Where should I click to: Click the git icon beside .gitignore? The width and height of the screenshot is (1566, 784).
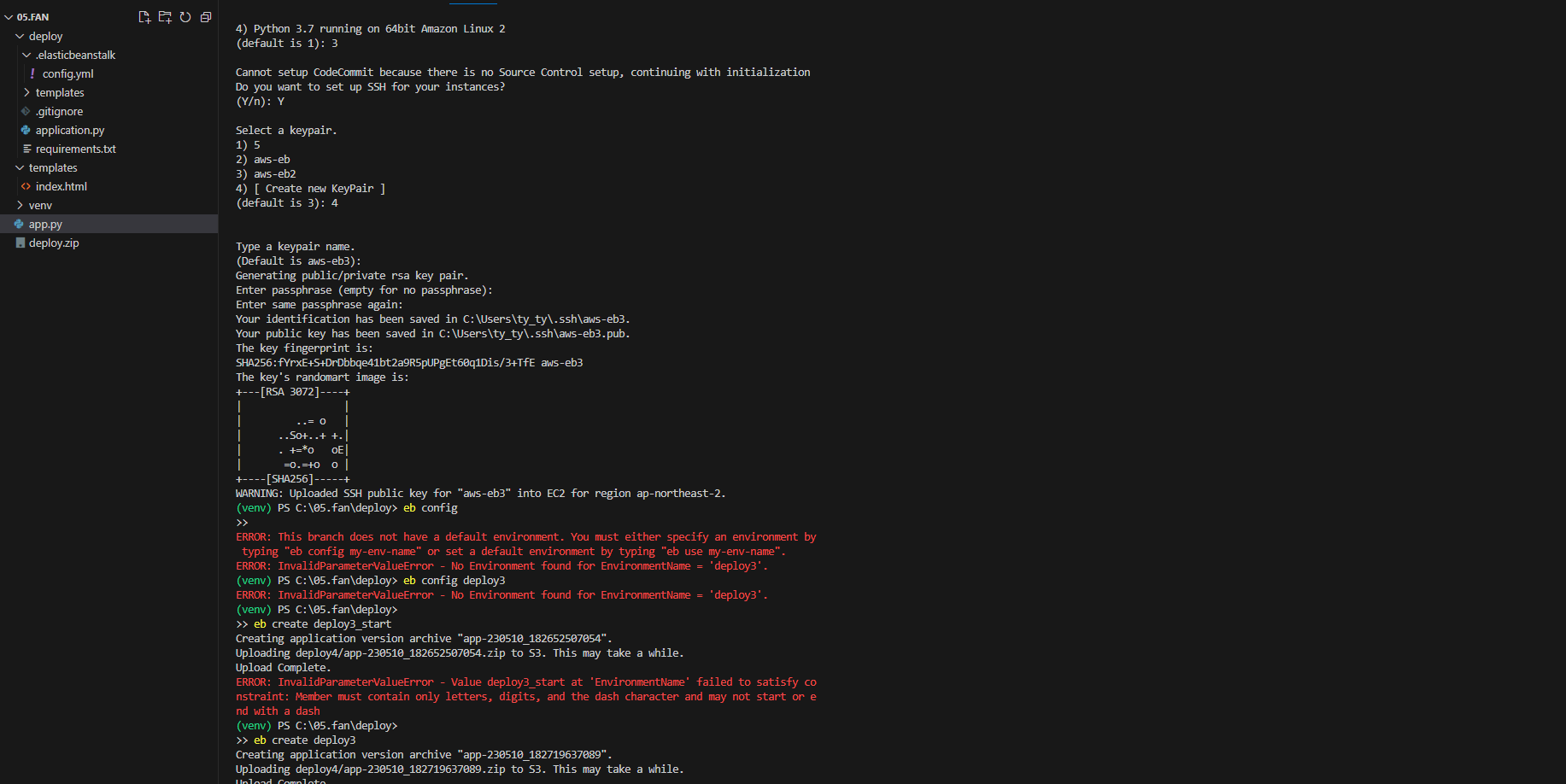(x=26, y=111)
